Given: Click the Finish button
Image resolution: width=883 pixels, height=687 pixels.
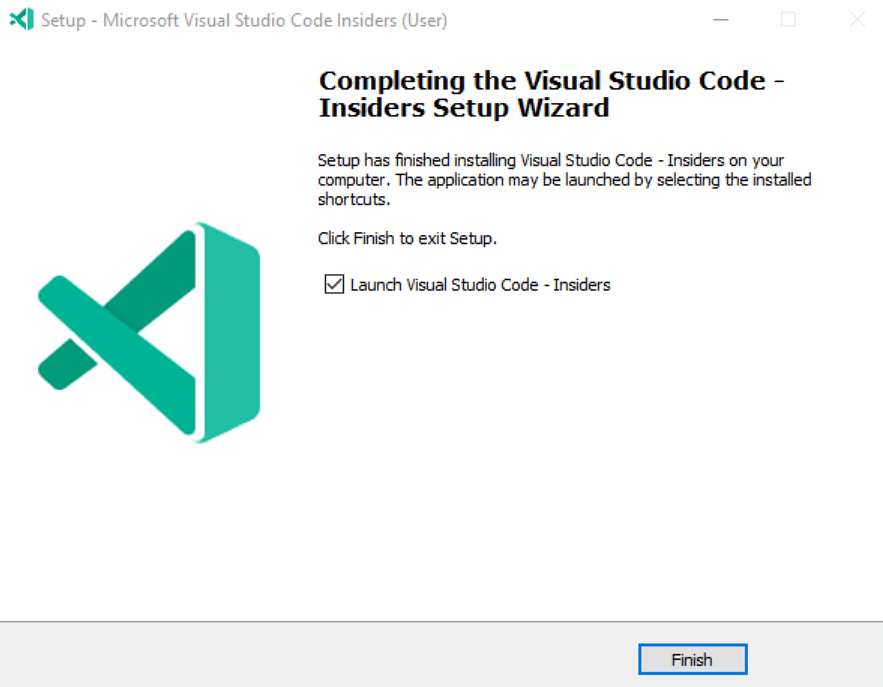Looking at the screenshot, I should (x=693, y=659).
